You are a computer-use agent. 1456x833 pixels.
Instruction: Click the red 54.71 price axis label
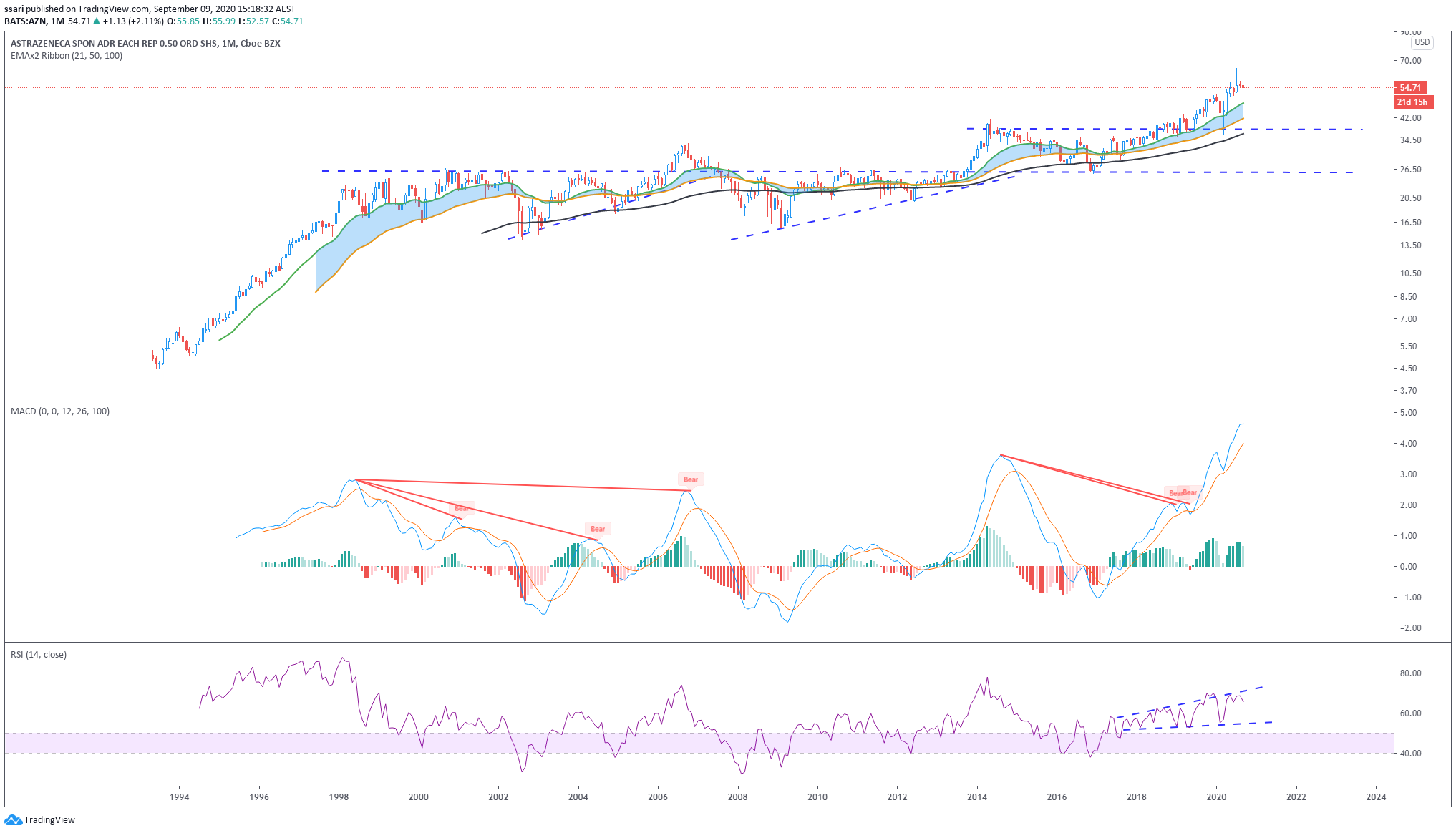pyautogui.click(x=1411, y=88)
